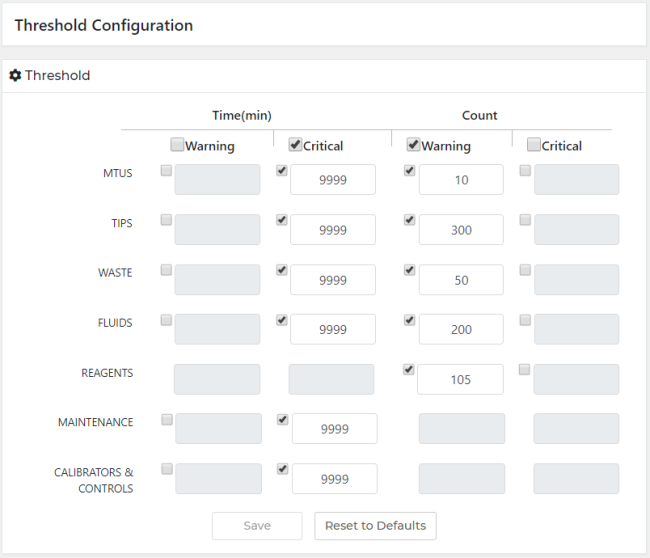650x558 pixels.
Task: Focus the FLUIDS count warning field showing 200
Action: (461, 330)
